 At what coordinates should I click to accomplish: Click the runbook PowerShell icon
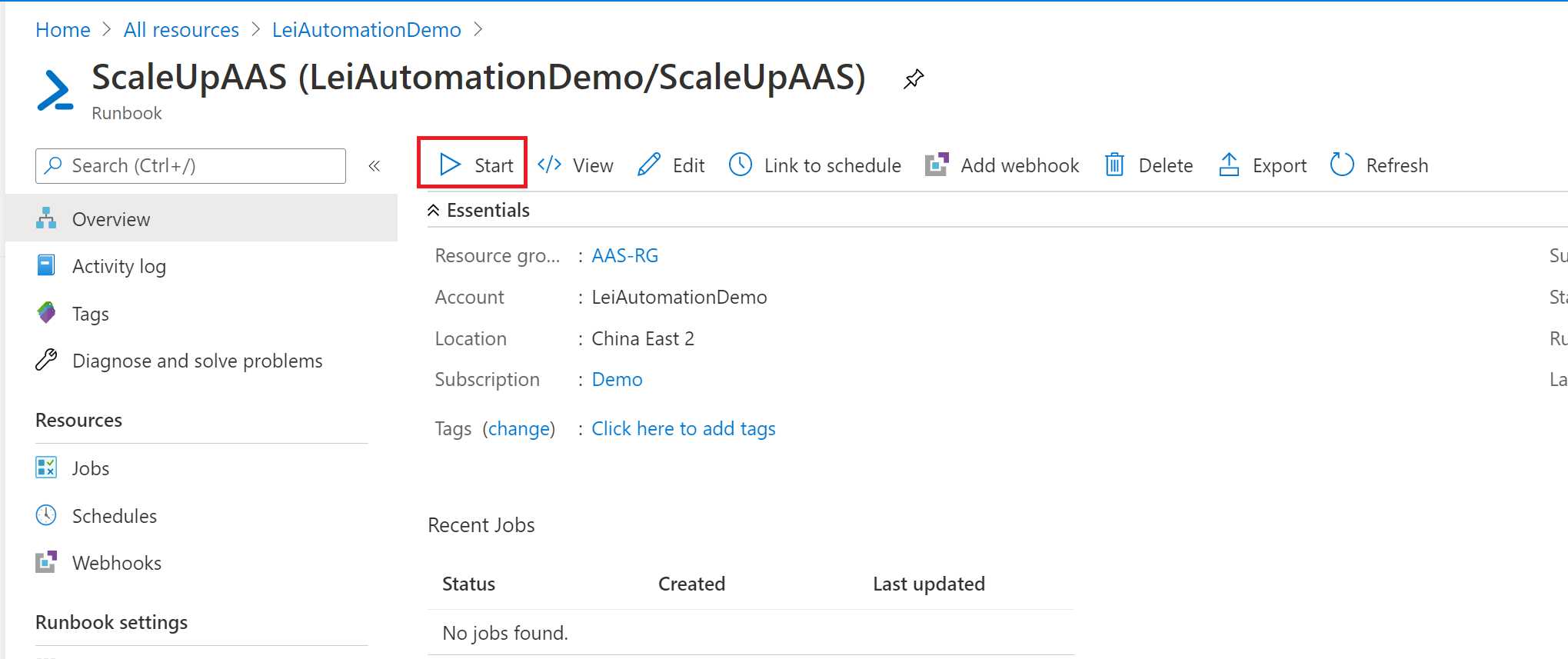[x=55, y=91]
